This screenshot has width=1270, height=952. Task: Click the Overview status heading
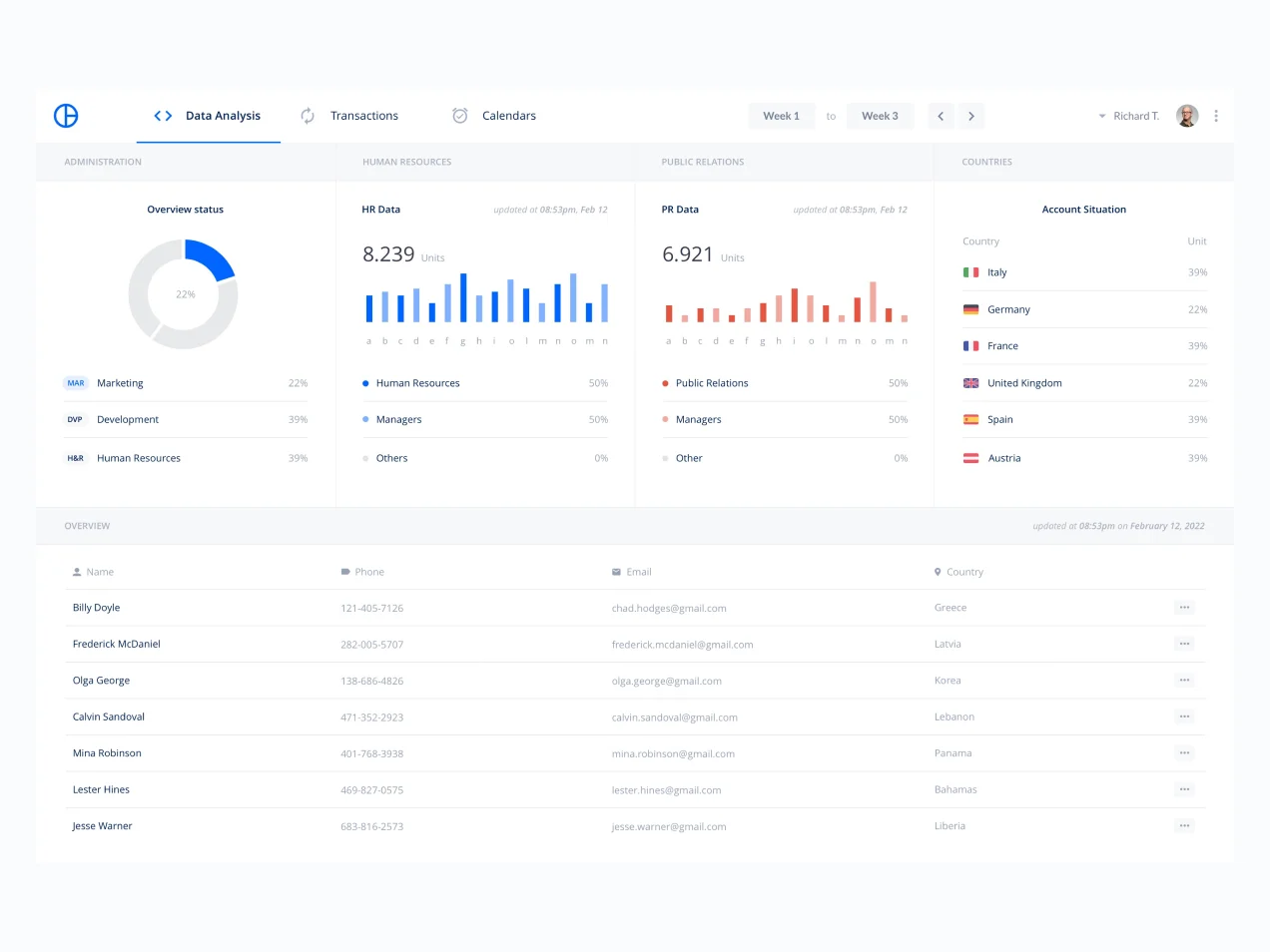(x=186, y=210)
